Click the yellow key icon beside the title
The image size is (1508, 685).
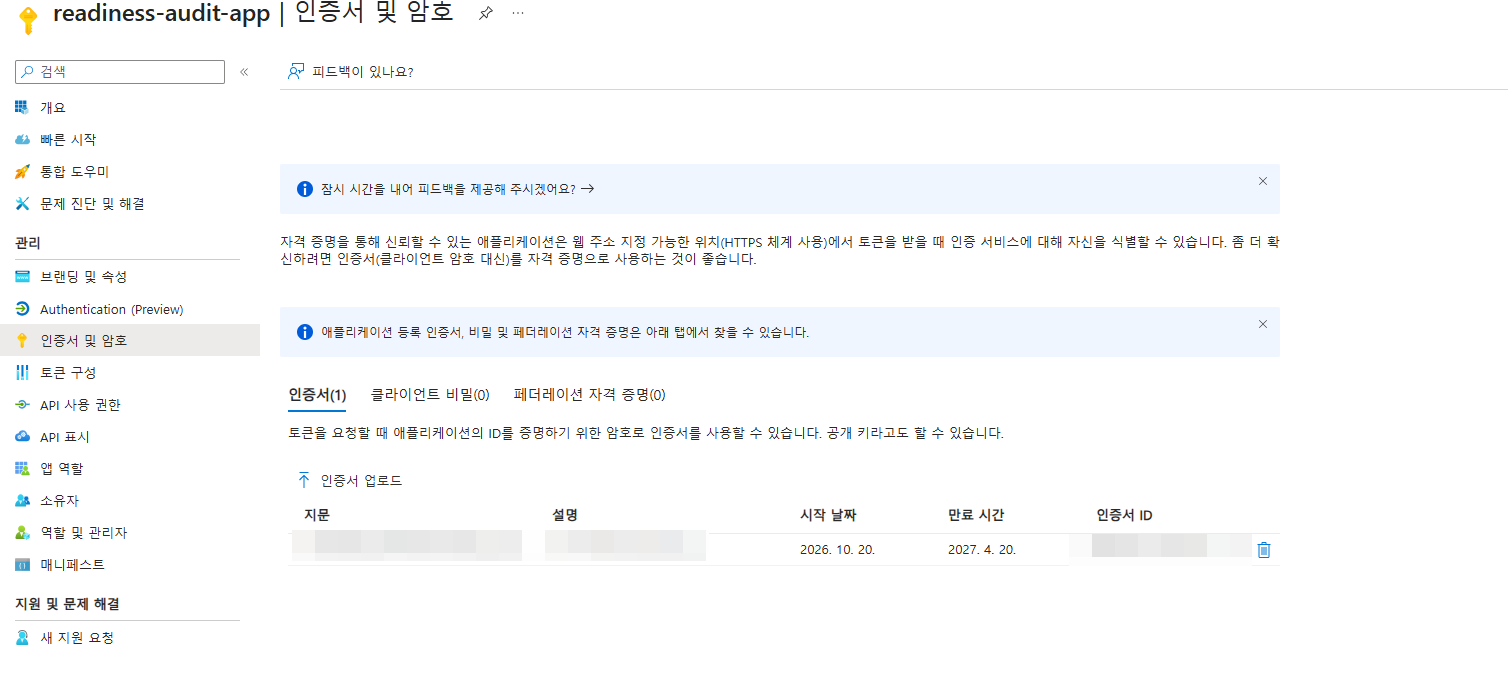click(28, 20)
